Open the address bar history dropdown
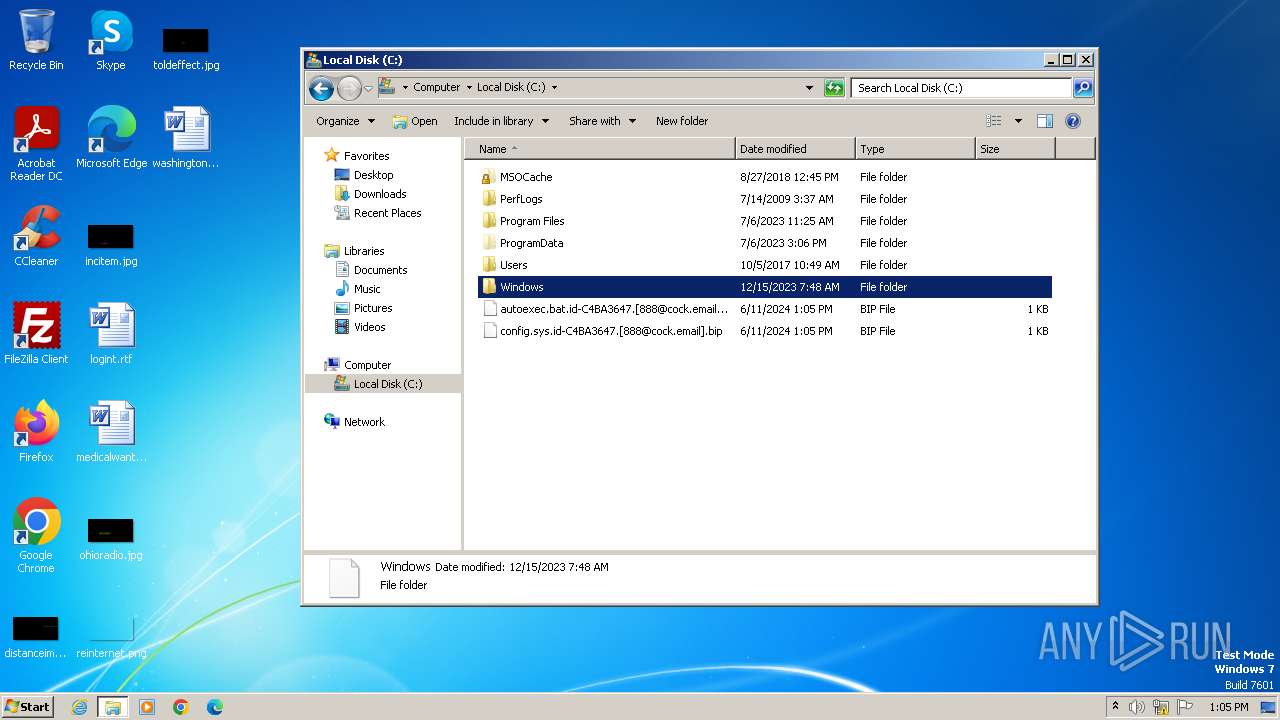Viewport: 1280px width, 720px height. 809,88
